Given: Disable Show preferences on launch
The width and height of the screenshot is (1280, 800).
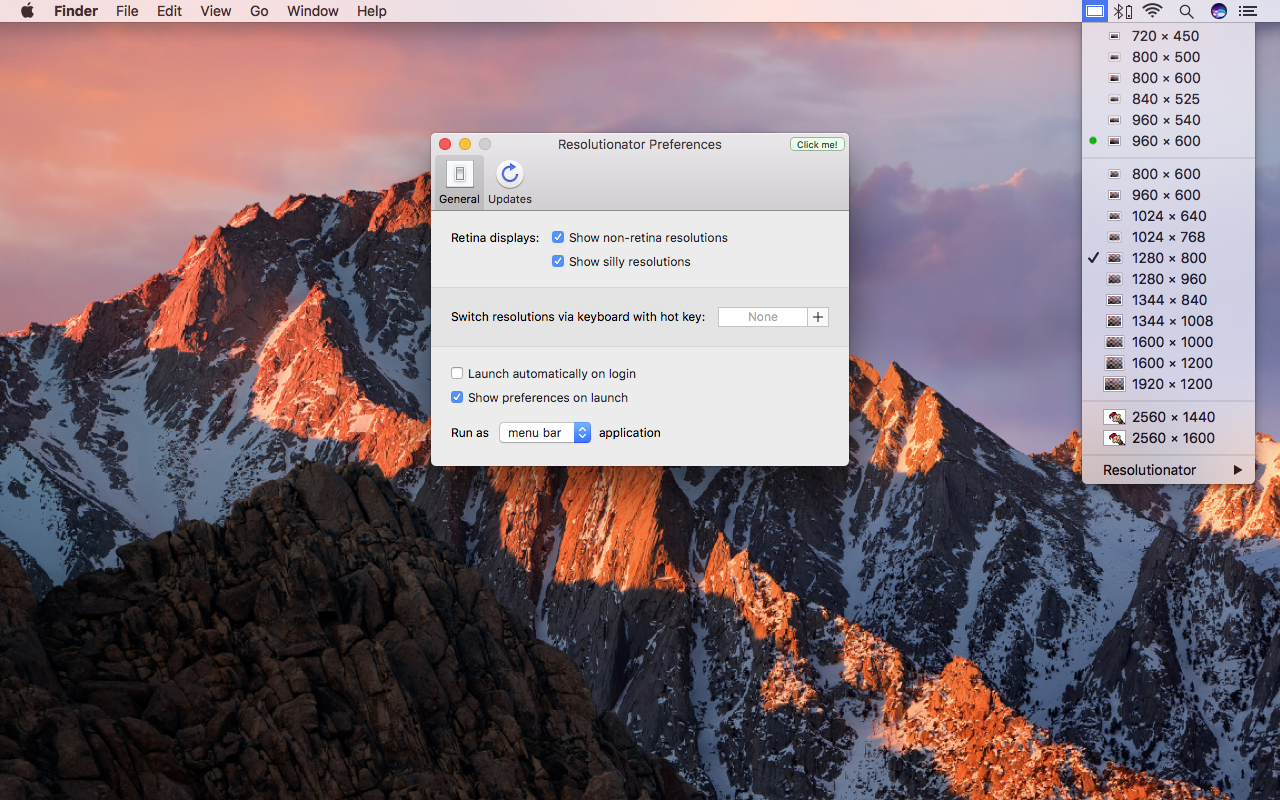Looking at the screenshot, I should click(x=457, y=397).
